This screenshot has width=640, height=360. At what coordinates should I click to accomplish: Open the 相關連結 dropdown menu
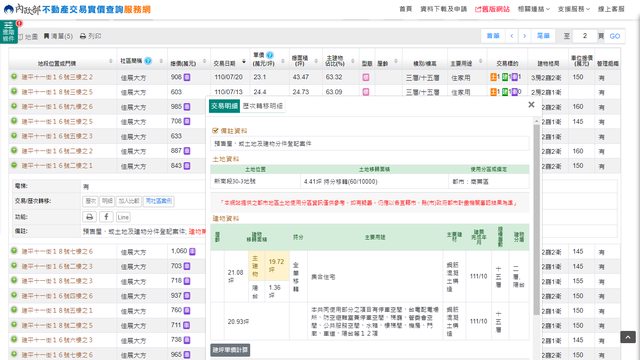point(534,9)
